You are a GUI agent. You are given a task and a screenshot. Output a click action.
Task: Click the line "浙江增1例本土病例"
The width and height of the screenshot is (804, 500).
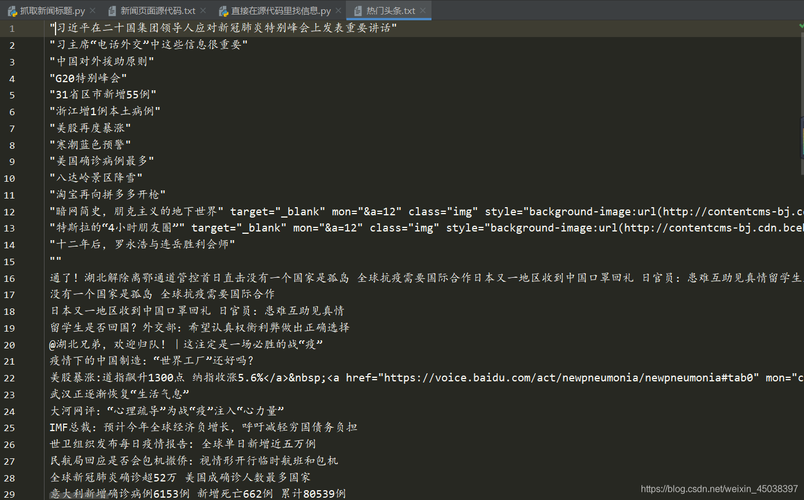click(x=105, y=111)
